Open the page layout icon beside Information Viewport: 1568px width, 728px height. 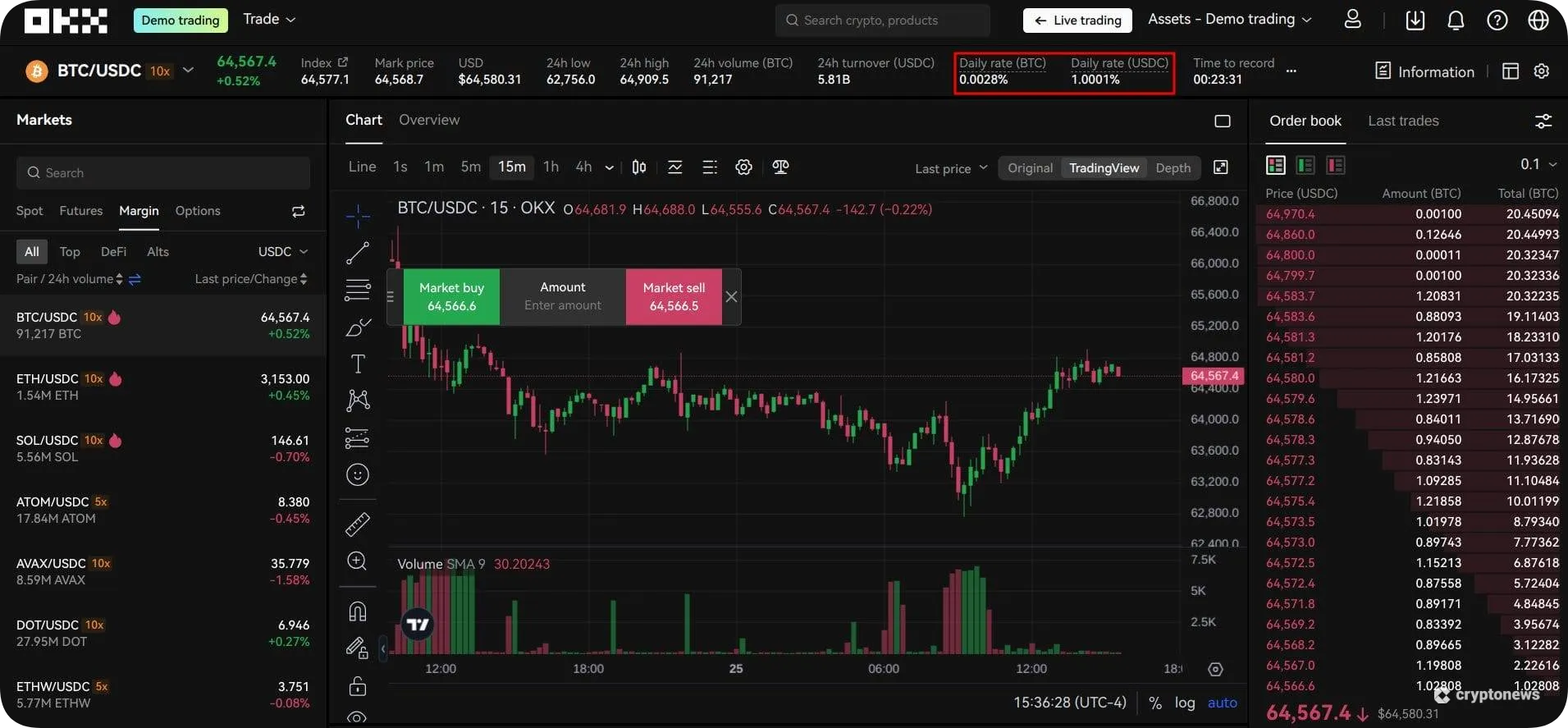coord(1511,71)
